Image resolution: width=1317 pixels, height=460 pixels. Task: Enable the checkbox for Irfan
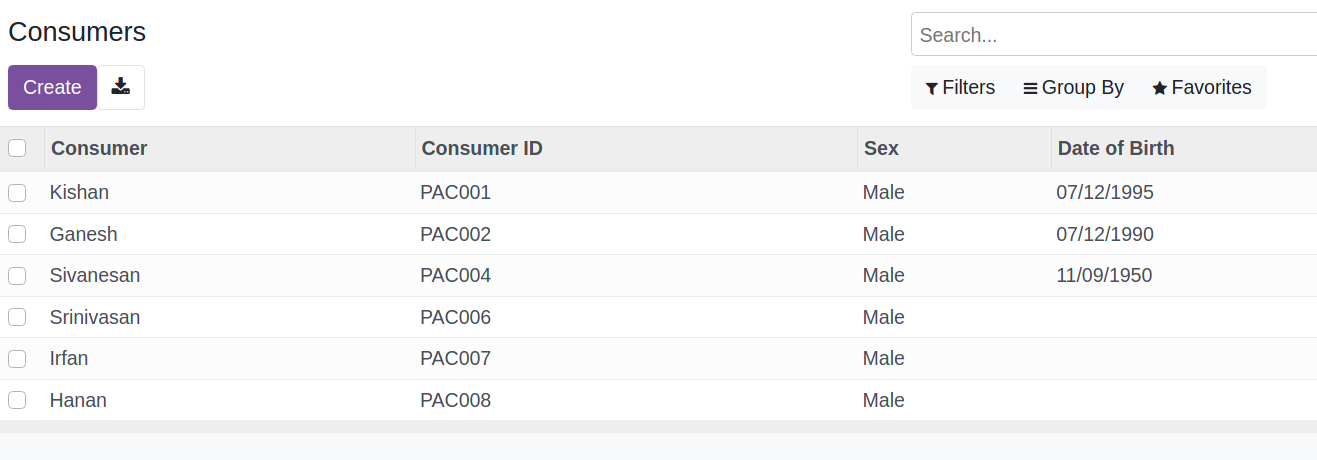tap(17, 358)
